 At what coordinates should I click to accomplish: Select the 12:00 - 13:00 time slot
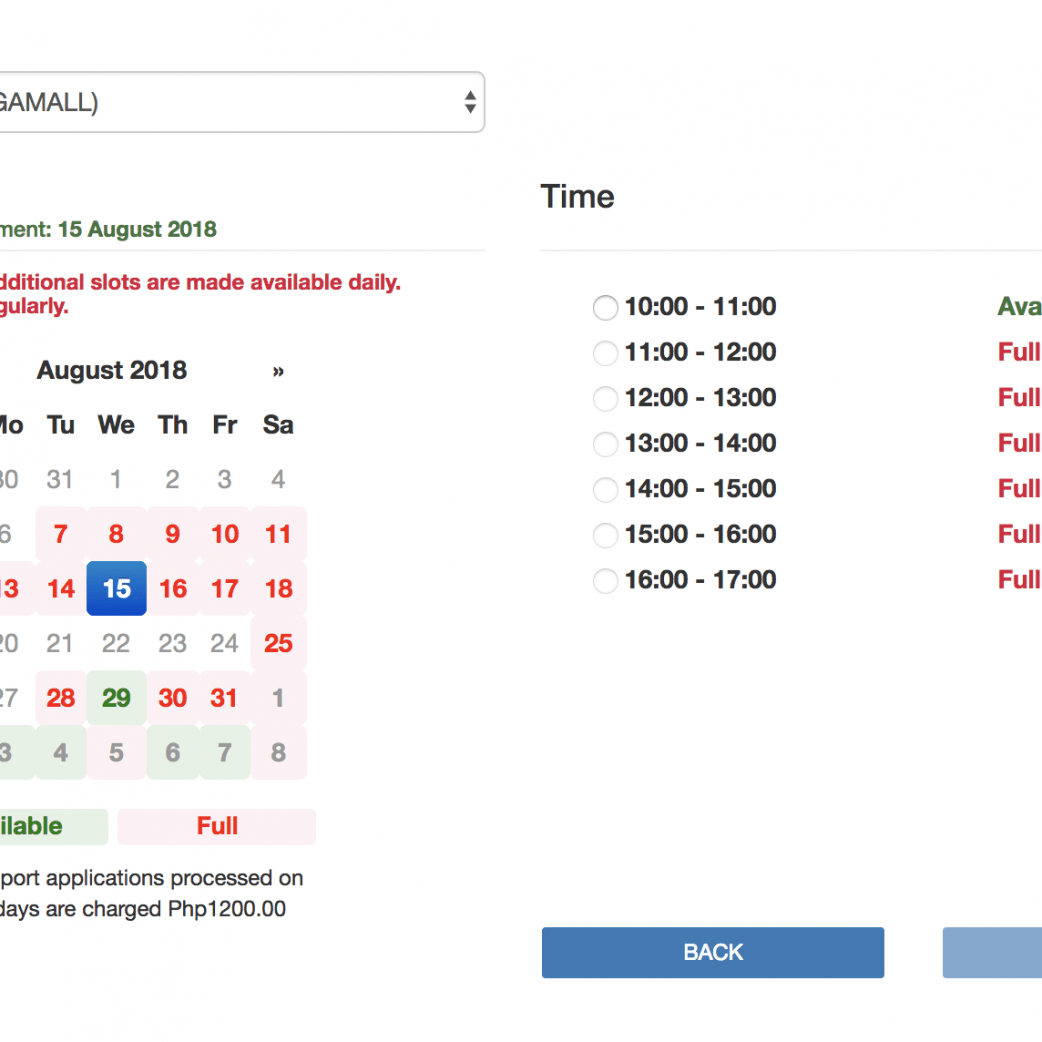(605, 399)
